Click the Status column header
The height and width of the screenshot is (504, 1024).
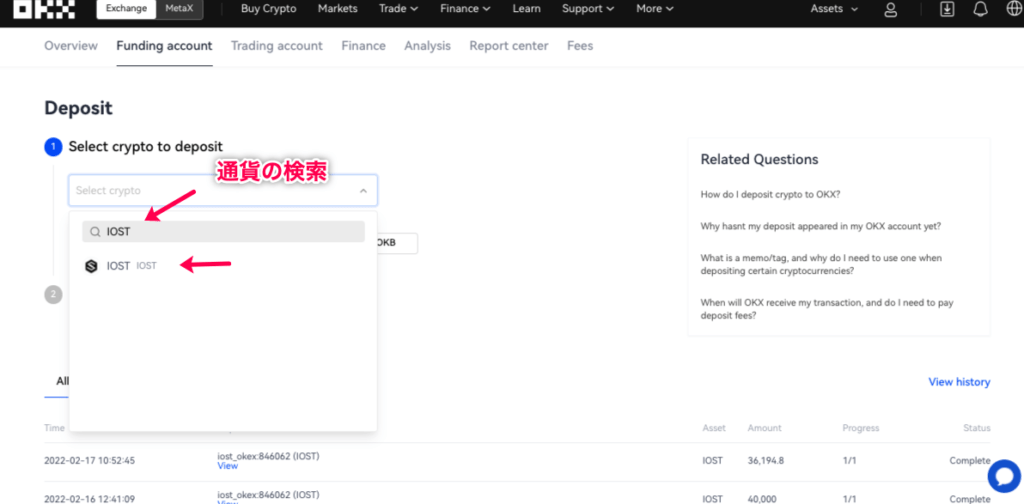tap(976, 428)
